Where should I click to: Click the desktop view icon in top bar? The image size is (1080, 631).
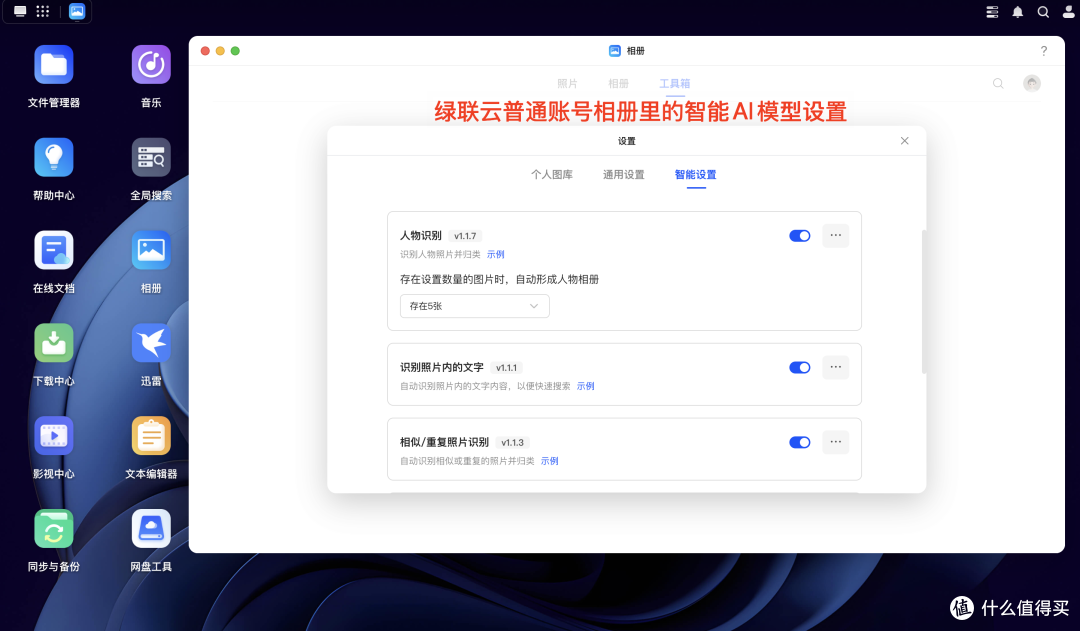pos(20,11)
